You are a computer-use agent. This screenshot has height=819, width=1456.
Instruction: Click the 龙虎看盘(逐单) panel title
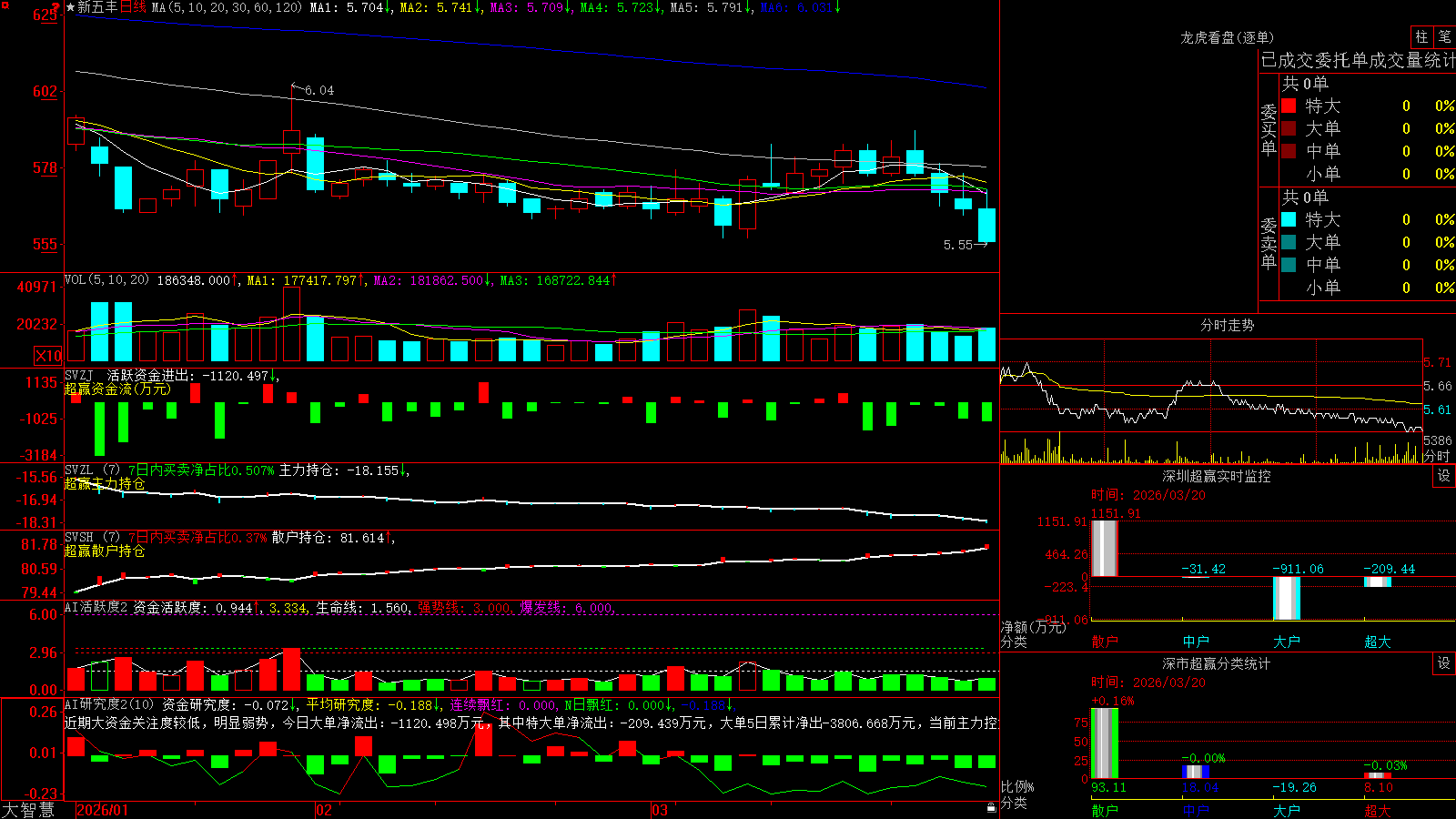(x=1227, y=37)
